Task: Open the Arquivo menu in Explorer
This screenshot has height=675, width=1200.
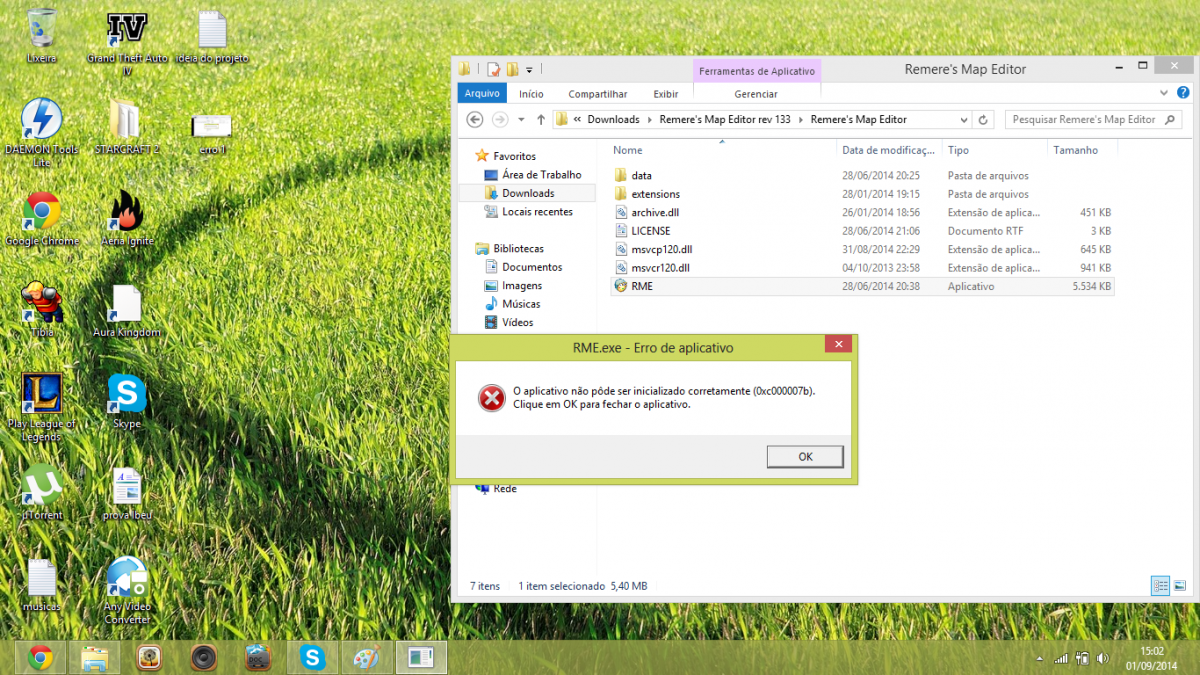Action: pyautogui.click(x=482, y=94)
